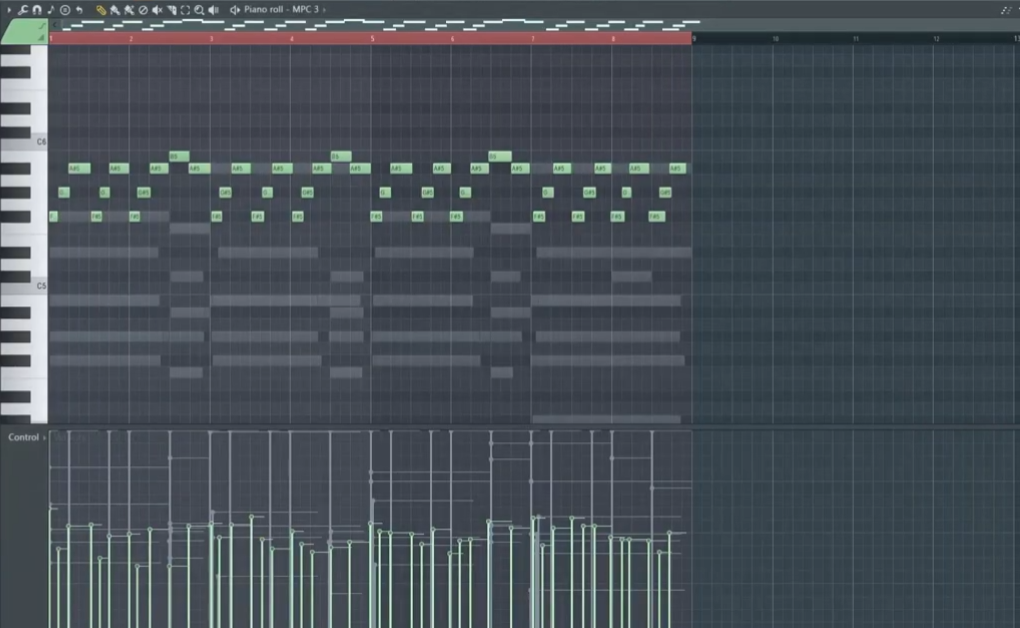This screenshot has height=628, width=1020.
Task: Click the circular icon beside the stamp note
Action: (65, 10)
